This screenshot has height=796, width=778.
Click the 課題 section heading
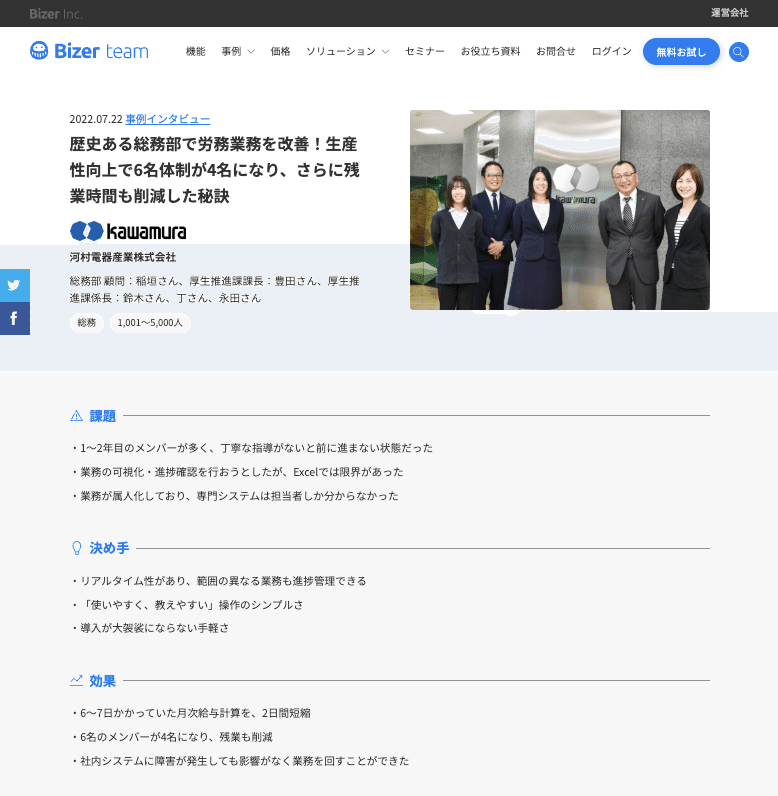pos(103,416)
